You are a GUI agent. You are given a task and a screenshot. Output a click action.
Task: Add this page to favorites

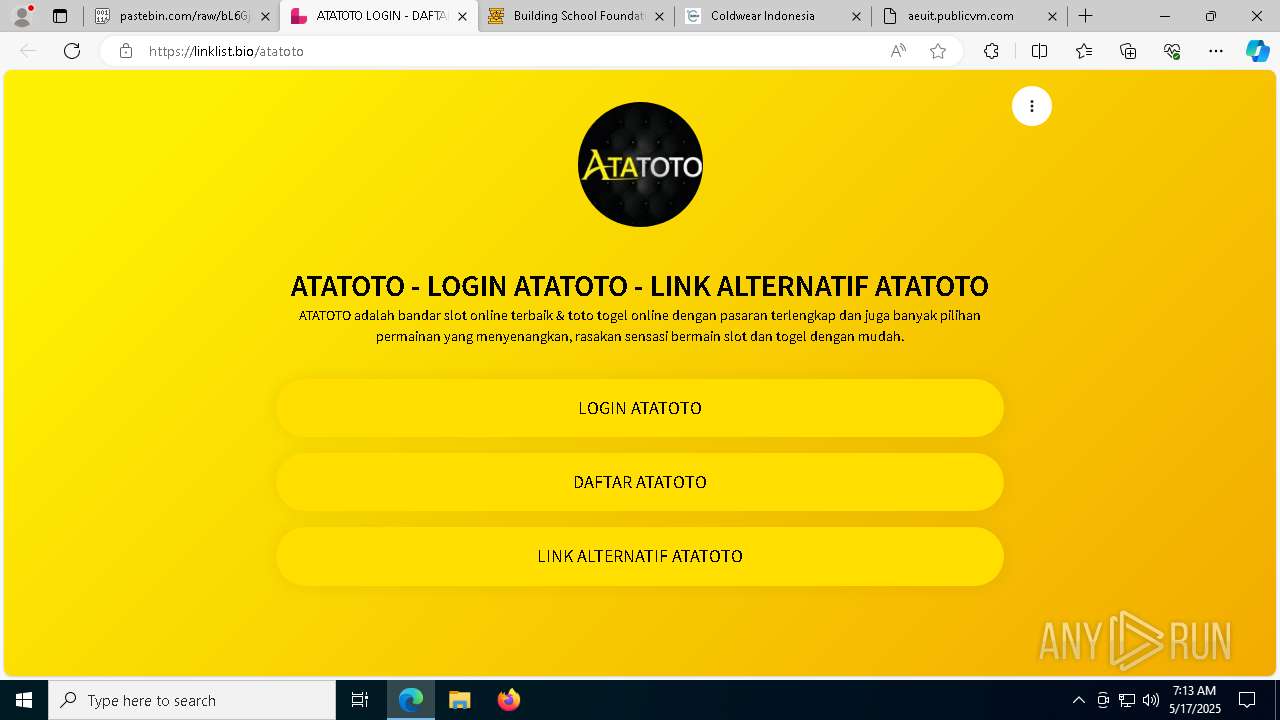click(x=938, y=51)
